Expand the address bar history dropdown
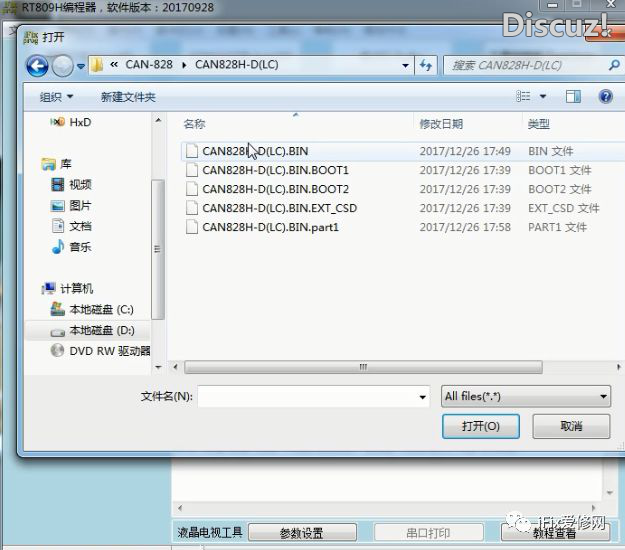Image resolution: width=625 pixels, height=550 pixels. pyautogui.click(x=405, y=65)
